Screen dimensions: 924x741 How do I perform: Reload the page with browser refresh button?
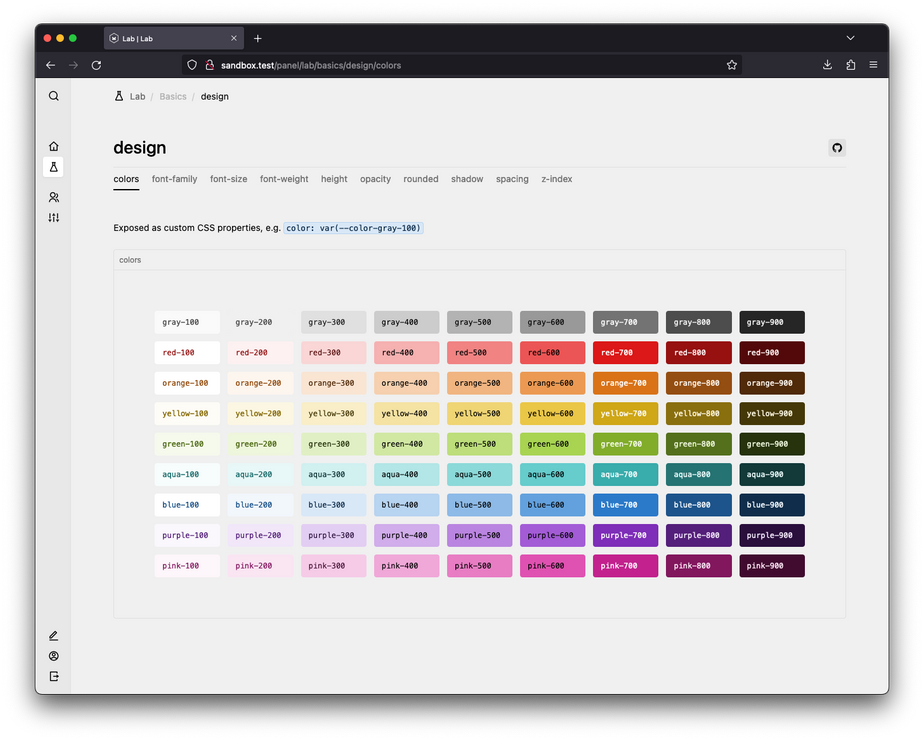(x=96, y=65)
